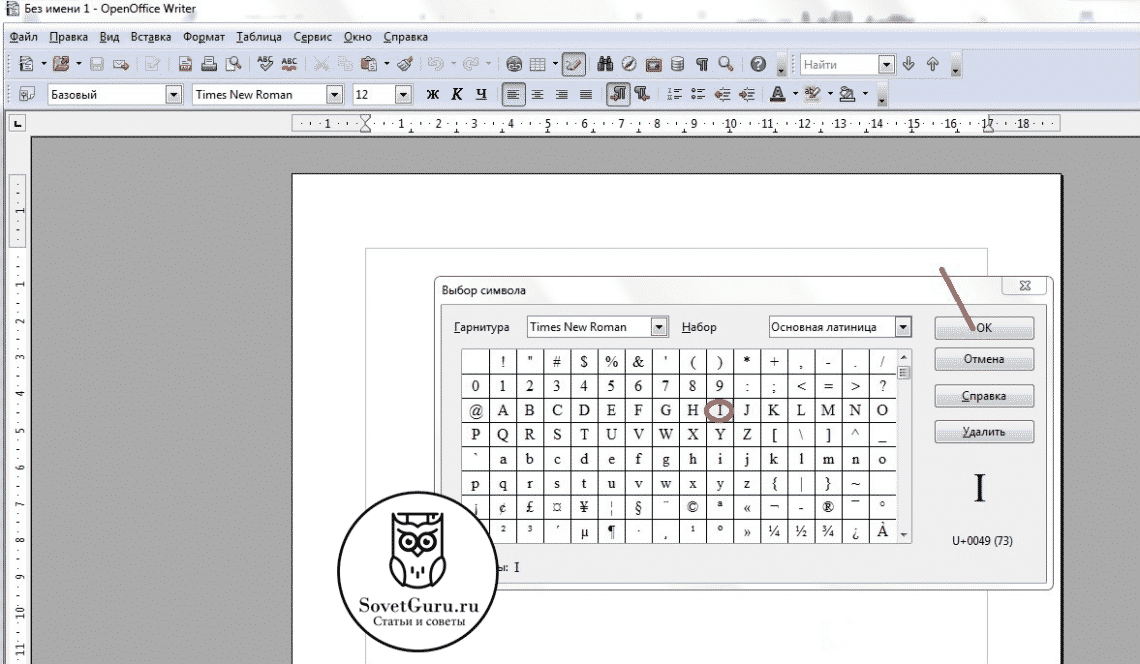Open OpenOffice Help question mark icon
The height and width of the screenshot is (664, 1140).
click(758, 64)
